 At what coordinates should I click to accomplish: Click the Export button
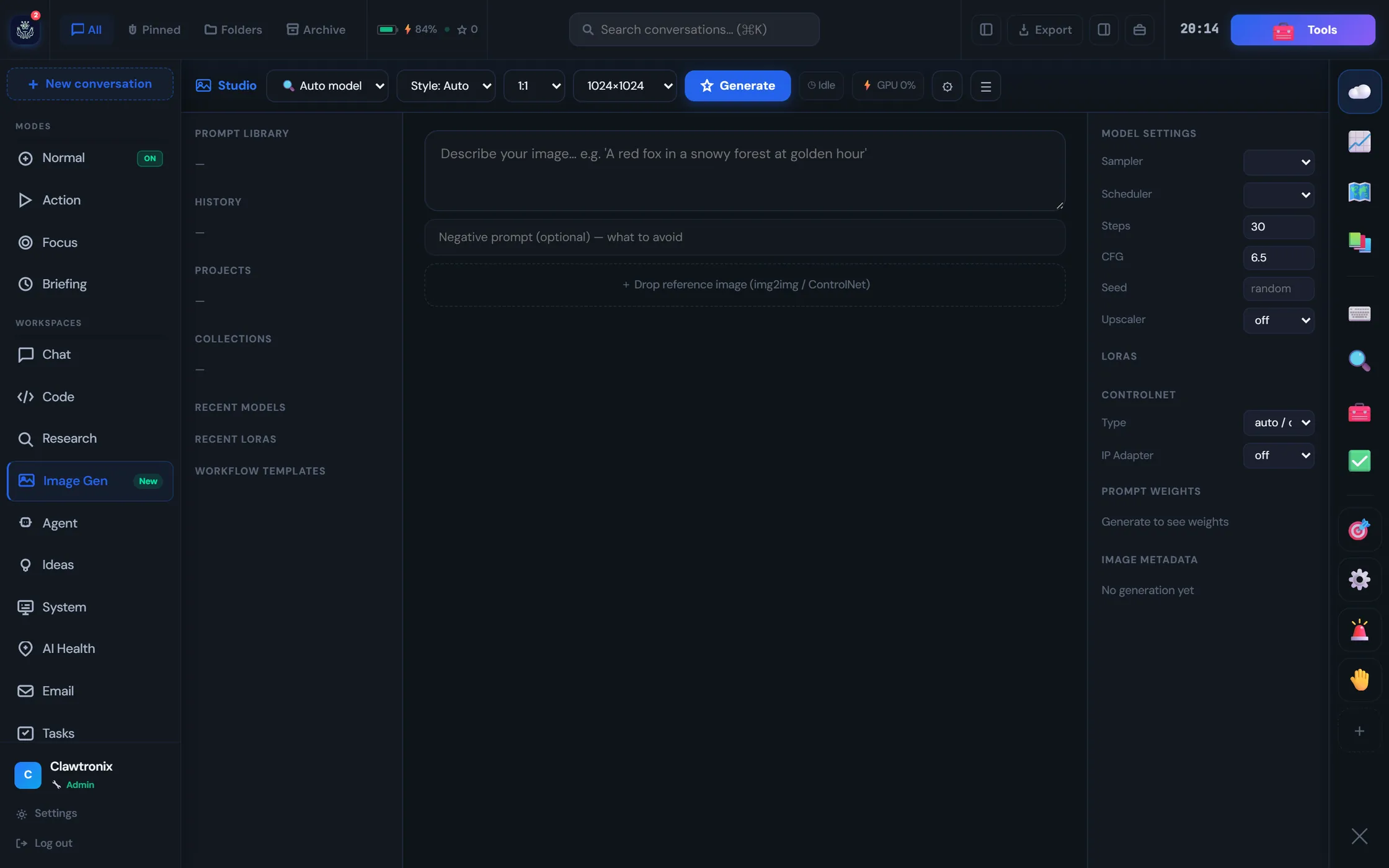pyautogui.click(x=1045, y=29)
